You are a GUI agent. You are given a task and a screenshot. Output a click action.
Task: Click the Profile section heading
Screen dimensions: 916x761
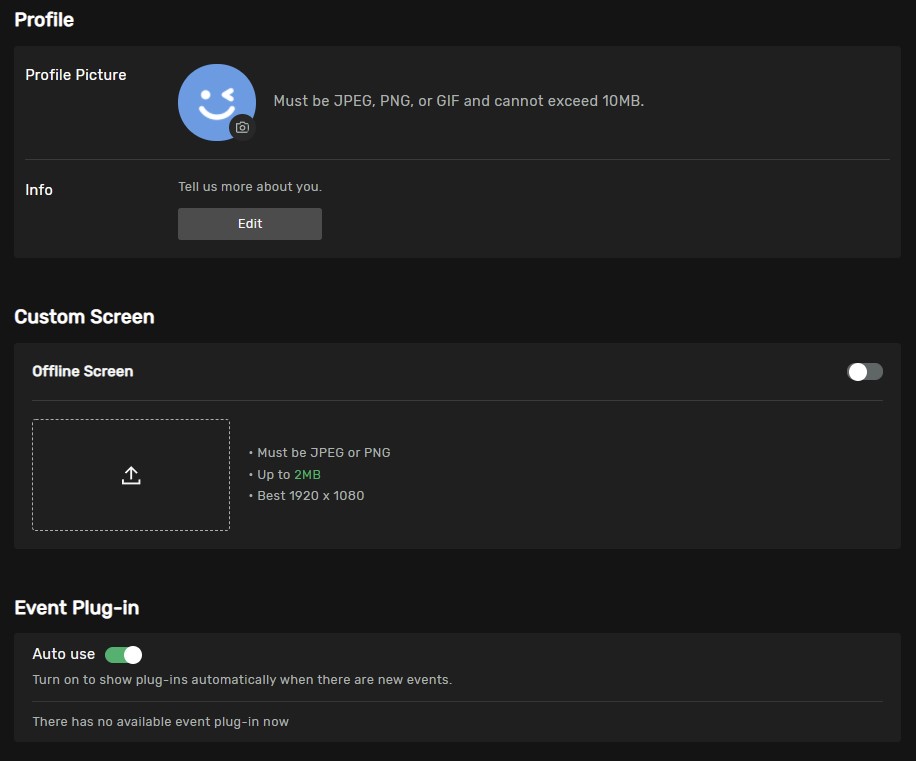click(44, 20)
